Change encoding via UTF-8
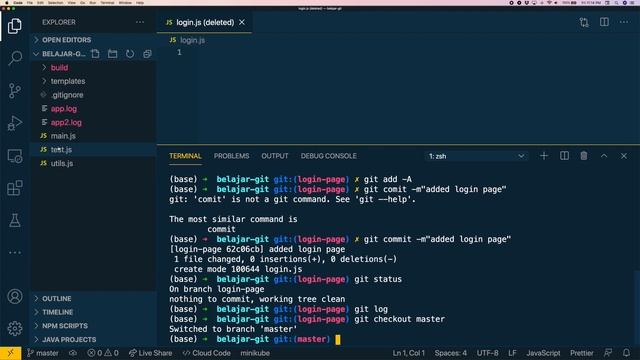Screen dimensions: 640x360 tap(487, 353)
